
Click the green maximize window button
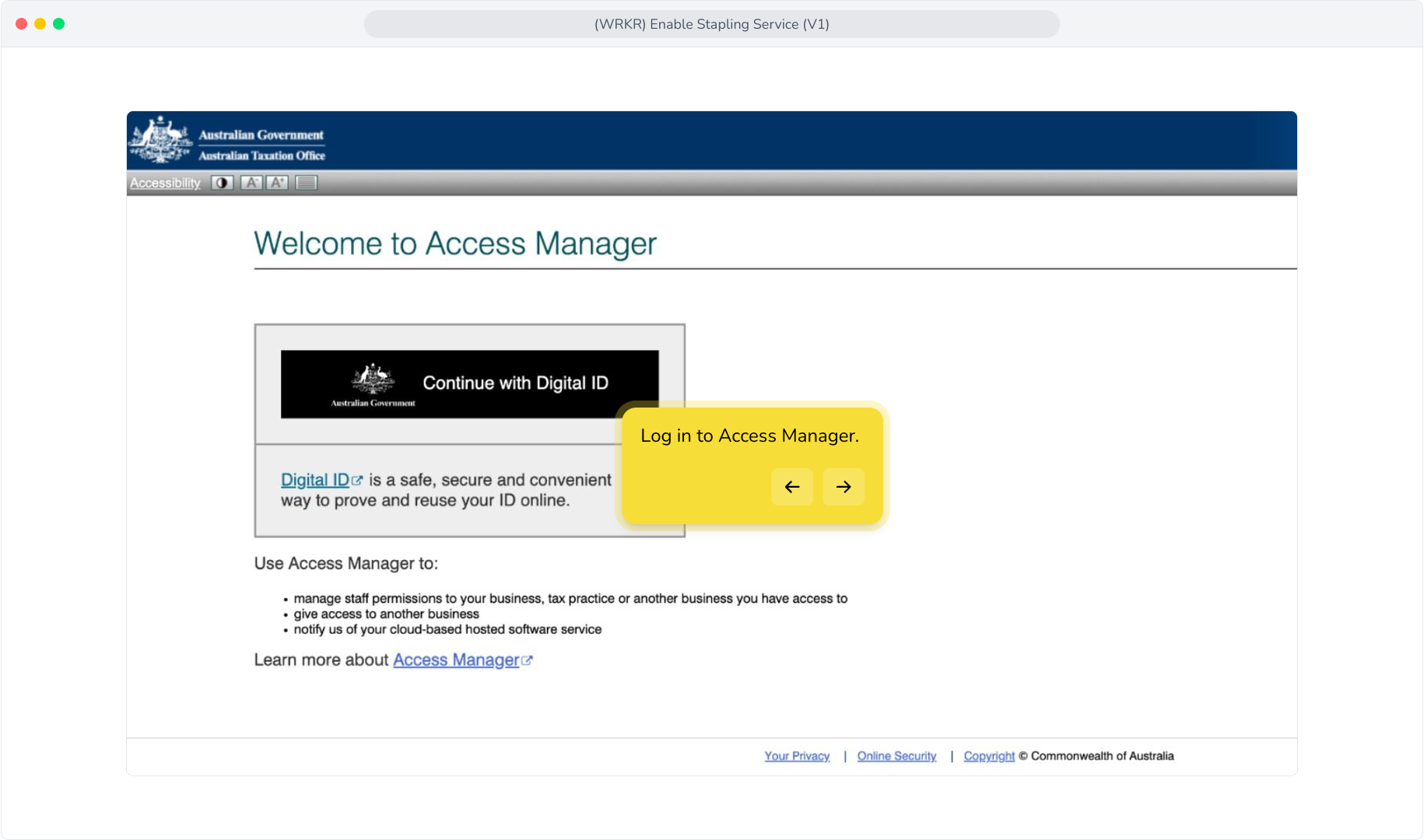58,24
